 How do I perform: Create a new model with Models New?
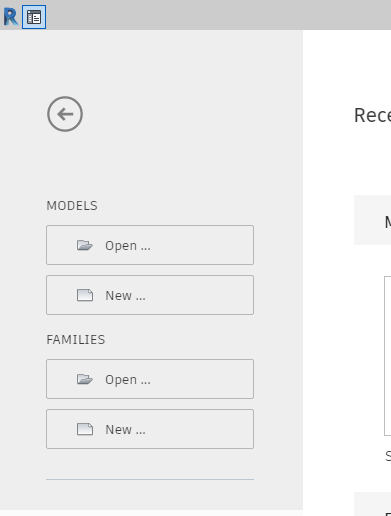tap(150, 295)
